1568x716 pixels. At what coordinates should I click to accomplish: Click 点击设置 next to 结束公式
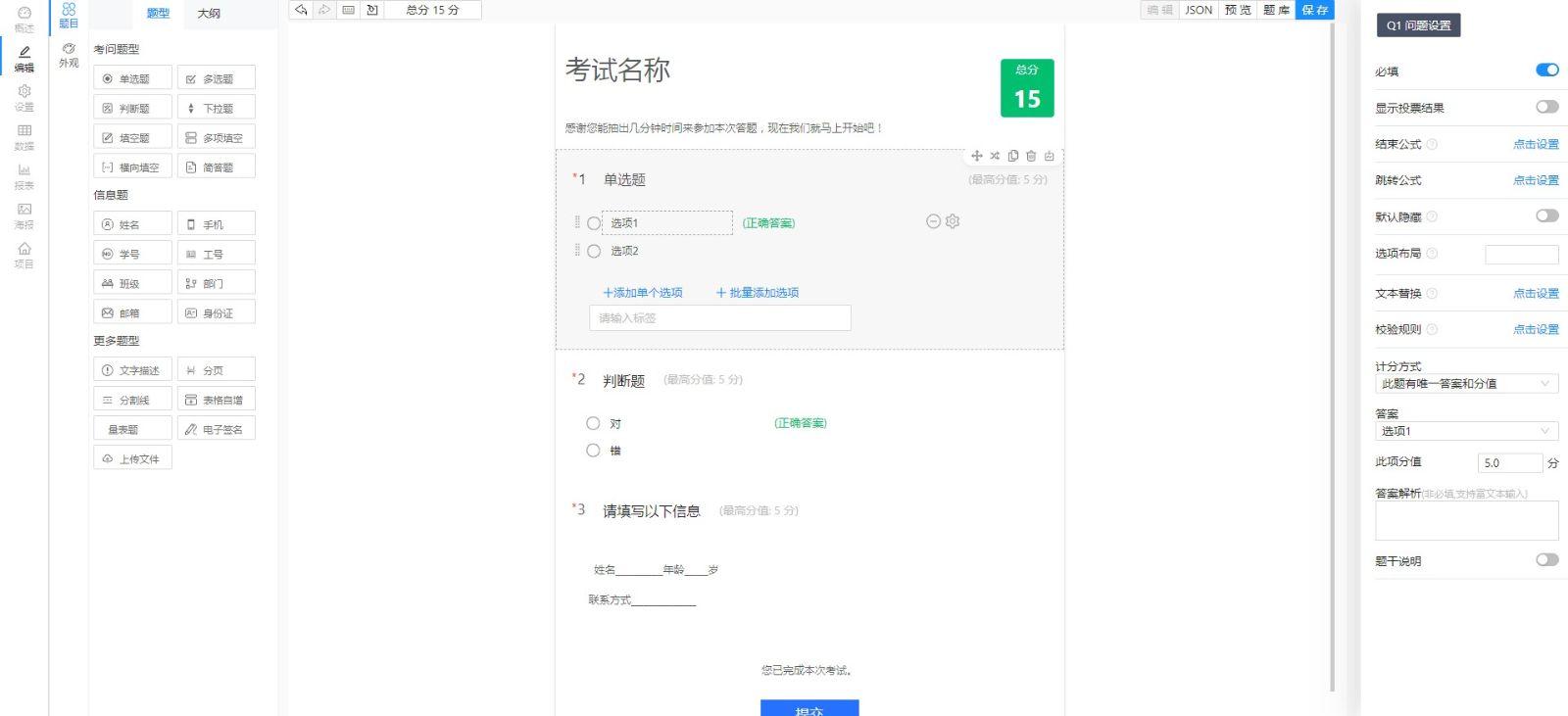[x=1536, y=144]
